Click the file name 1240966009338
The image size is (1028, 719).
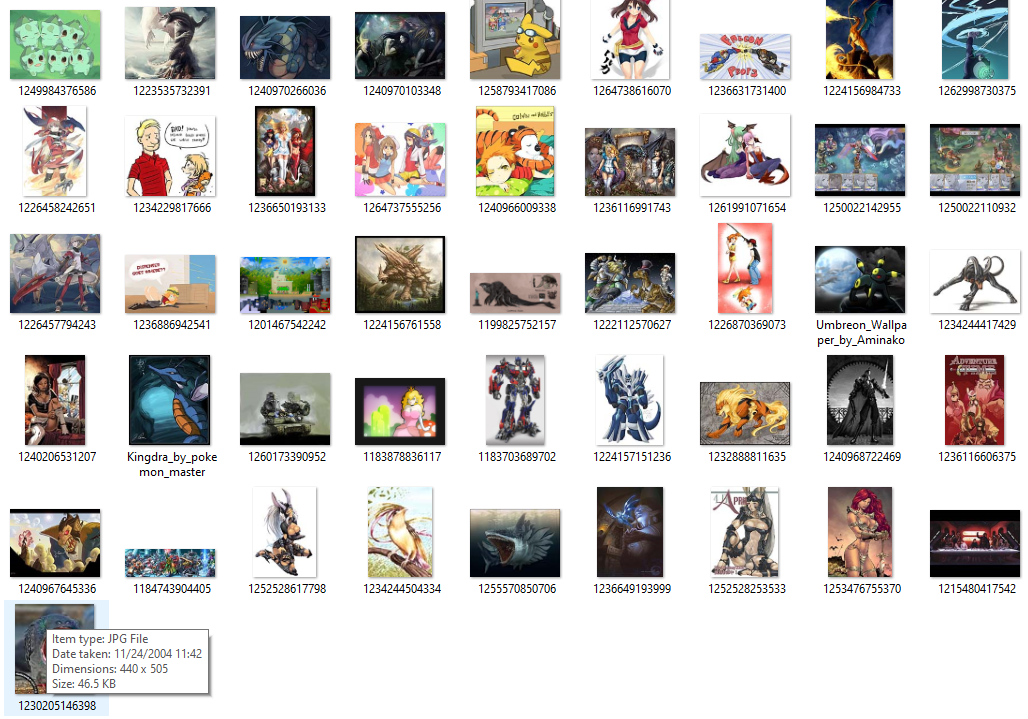(x=517, y=208)
